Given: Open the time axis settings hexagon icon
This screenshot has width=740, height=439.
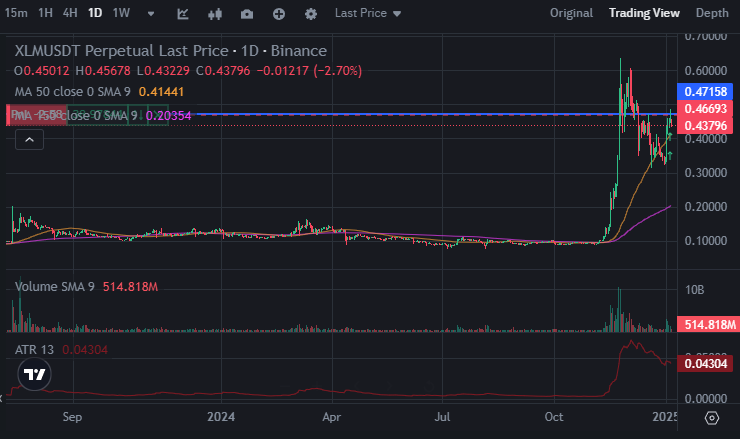Looking at the screenshot, I should coord(712,418).
